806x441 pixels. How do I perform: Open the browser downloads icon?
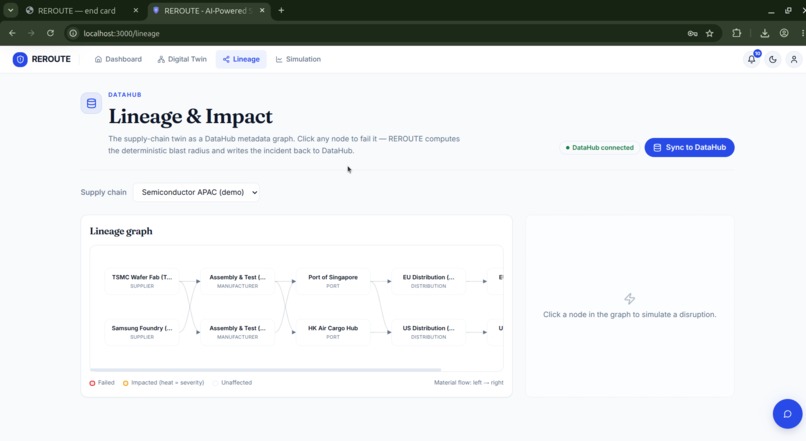tap(765, 33)
